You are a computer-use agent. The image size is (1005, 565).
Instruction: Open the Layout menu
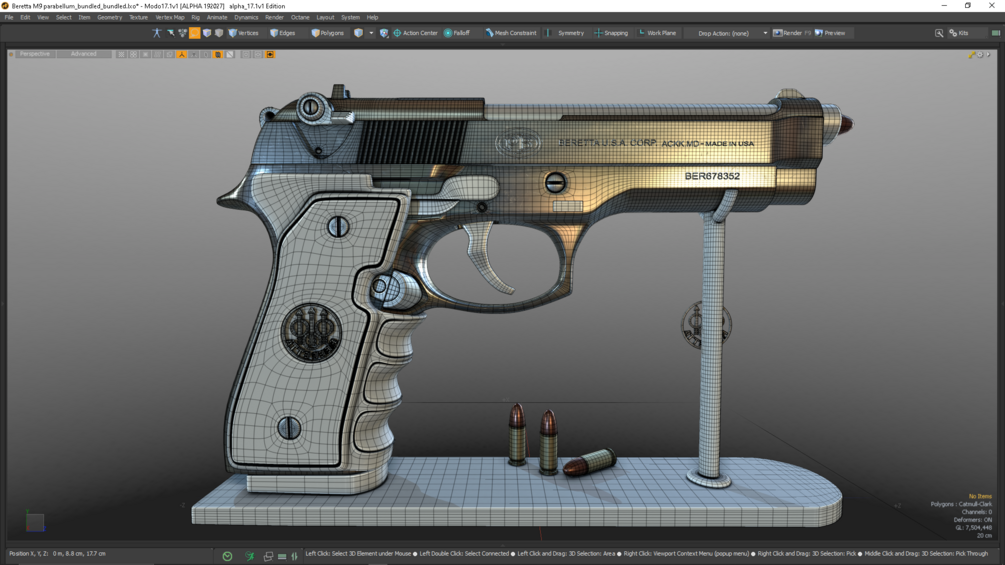tap(325, 17)
